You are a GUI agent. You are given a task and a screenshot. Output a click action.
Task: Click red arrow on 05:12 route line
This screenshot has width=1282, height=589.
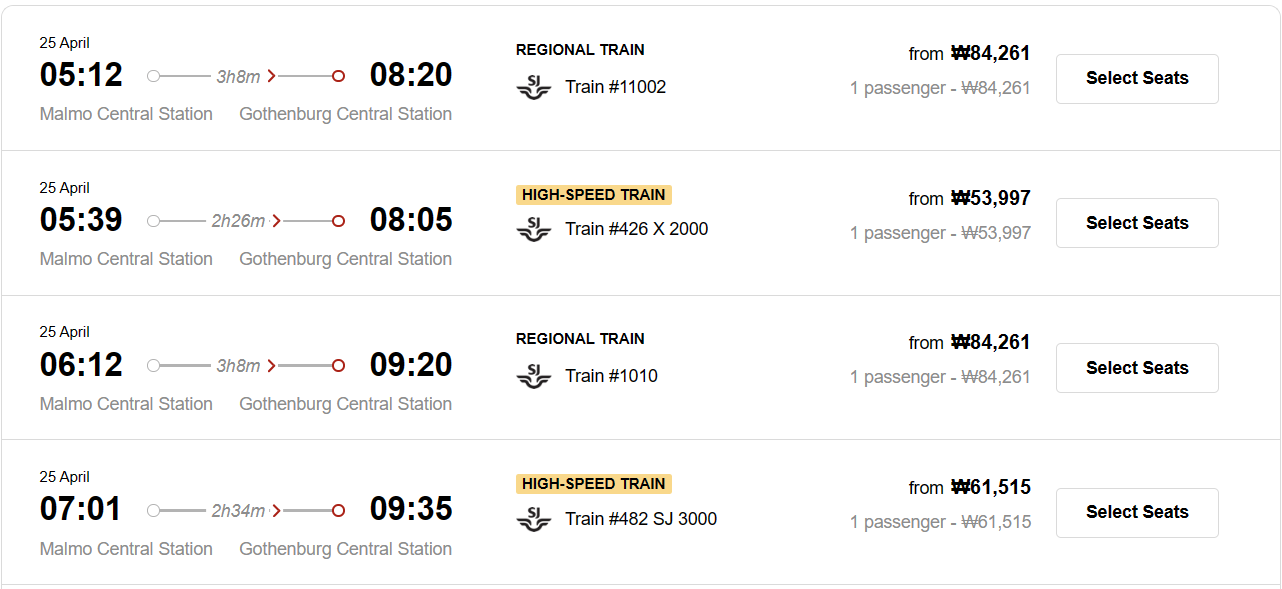[x=272, y=76]
